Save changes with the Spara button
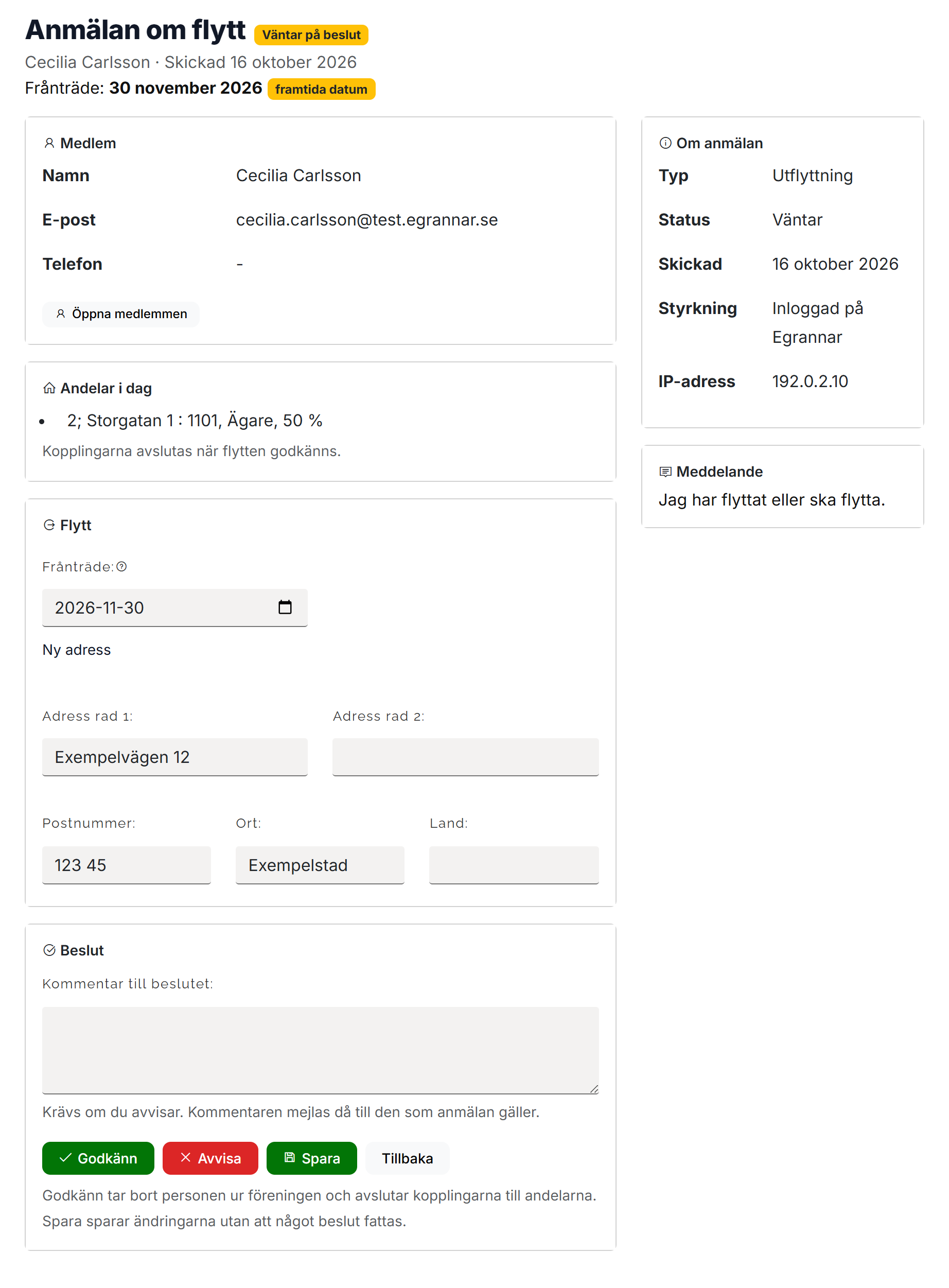 pyautogui.click(x=312, y=1158)
